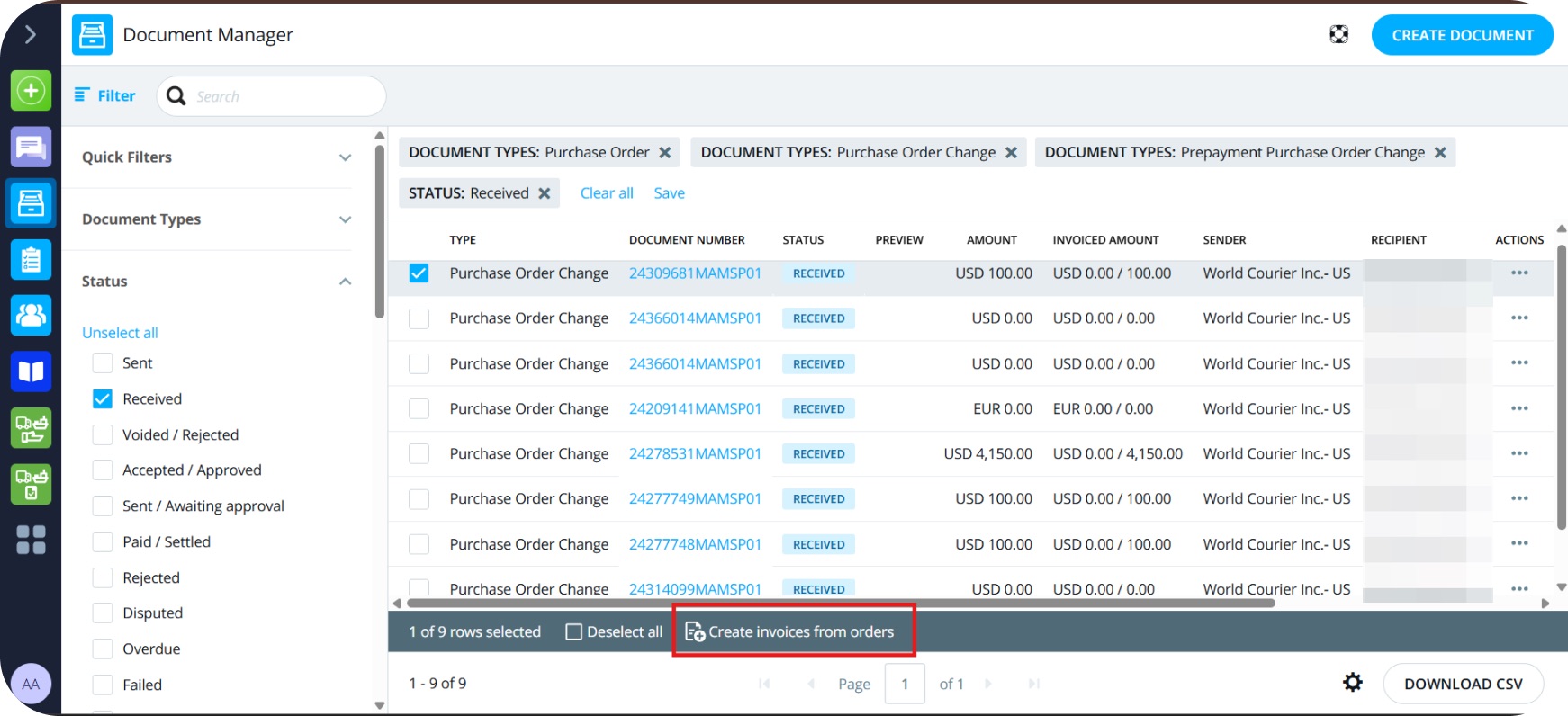Click the help lifebuoy icon
1568x716 pixels.
point(1338,35)
